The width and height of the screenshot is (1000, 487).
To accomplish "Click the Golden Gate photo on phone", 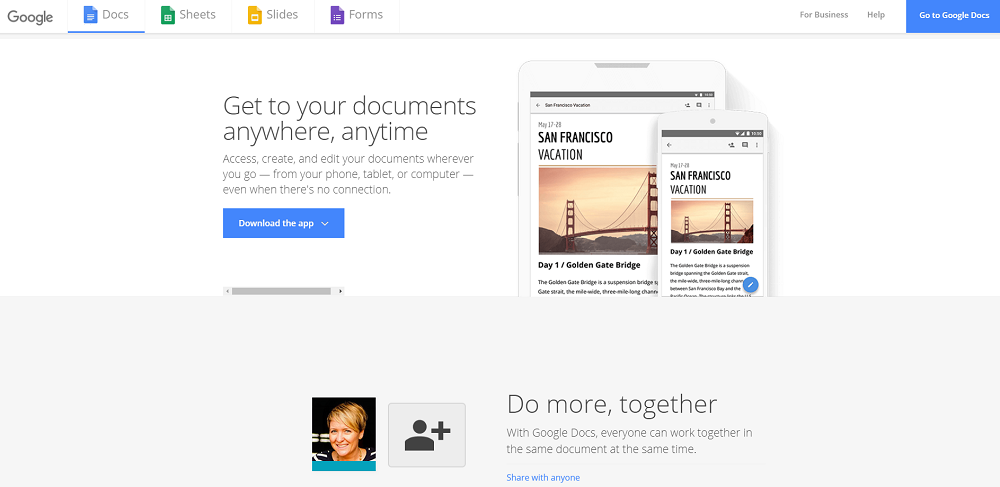I will point(712,221).
